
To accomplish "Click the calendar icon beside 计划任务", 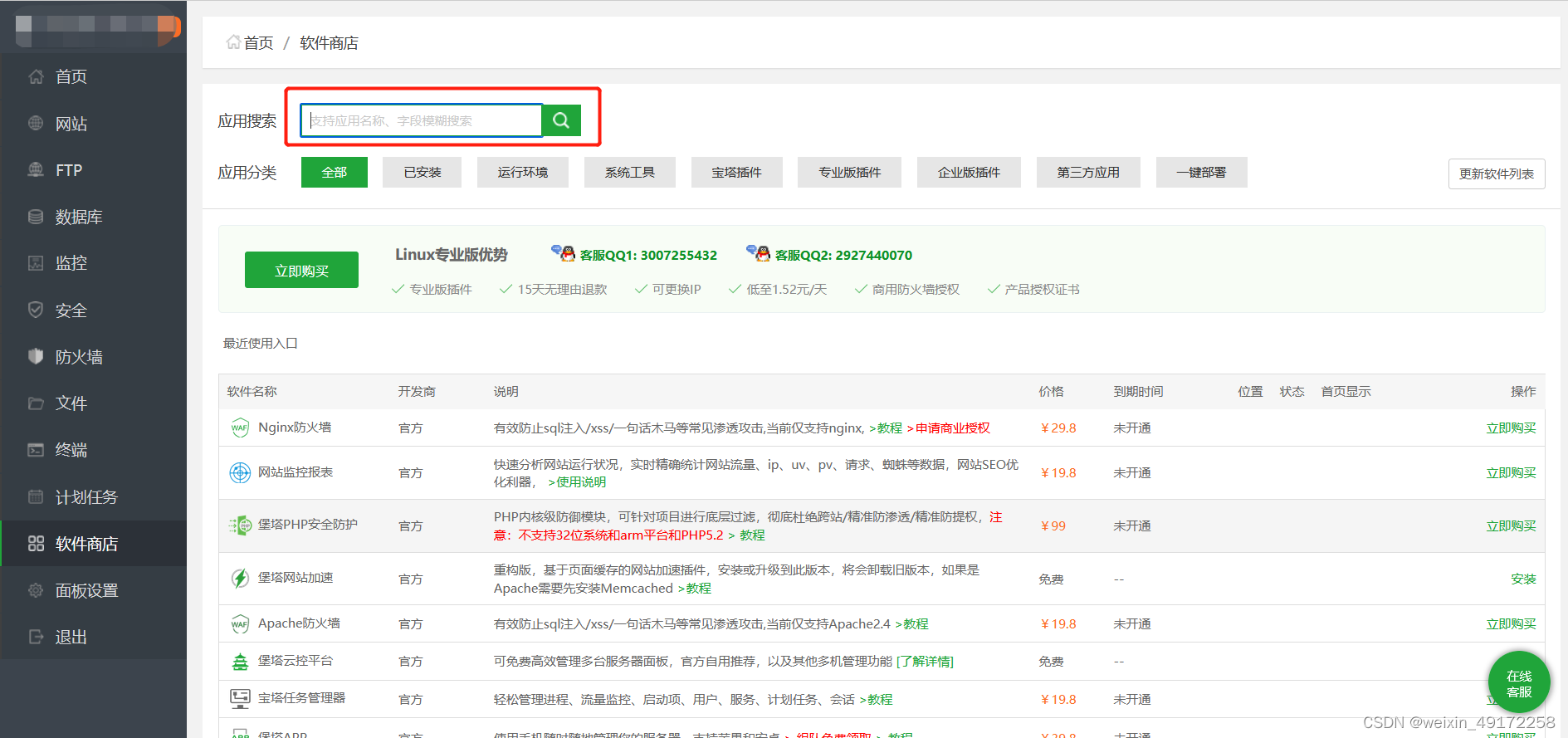I will pos(36,496).
